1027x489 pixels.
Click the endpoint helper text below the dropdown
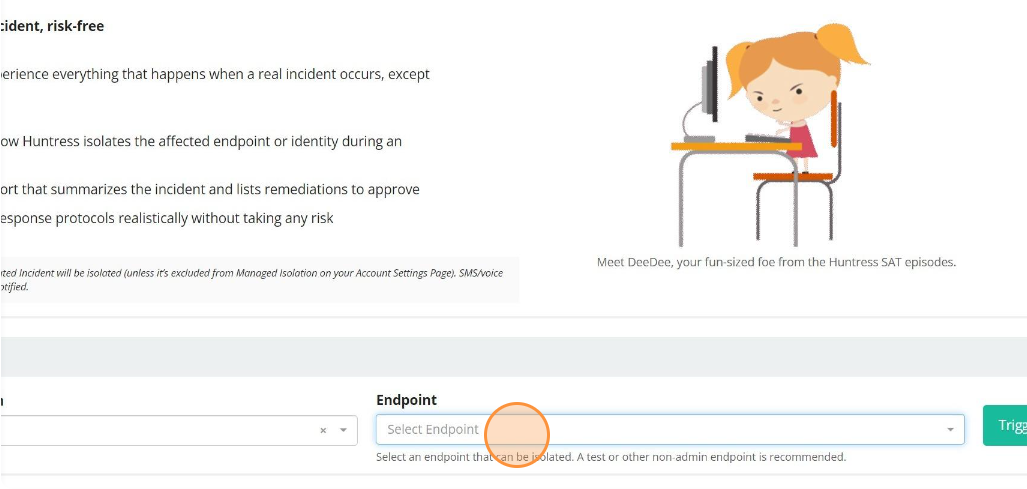(x=610, y=457)
